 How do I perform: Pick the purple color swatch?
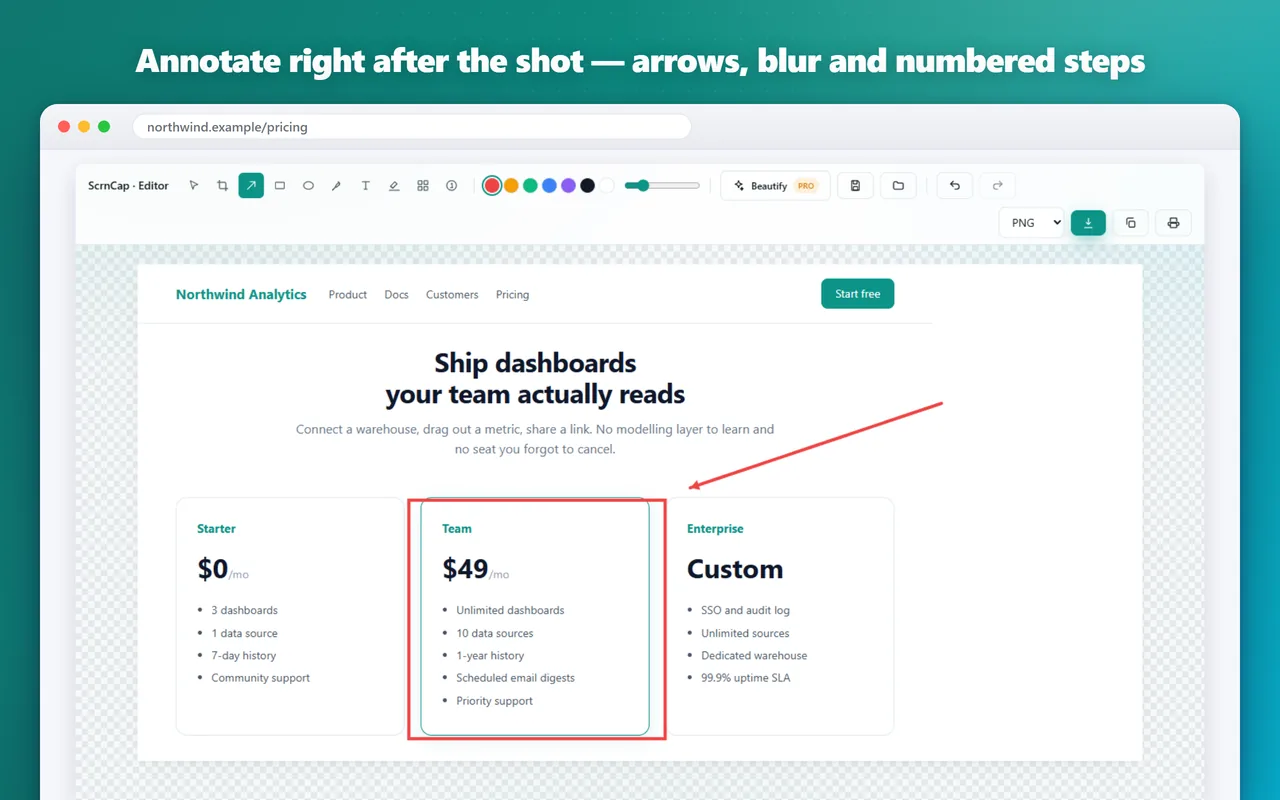[x=568, y=185]
